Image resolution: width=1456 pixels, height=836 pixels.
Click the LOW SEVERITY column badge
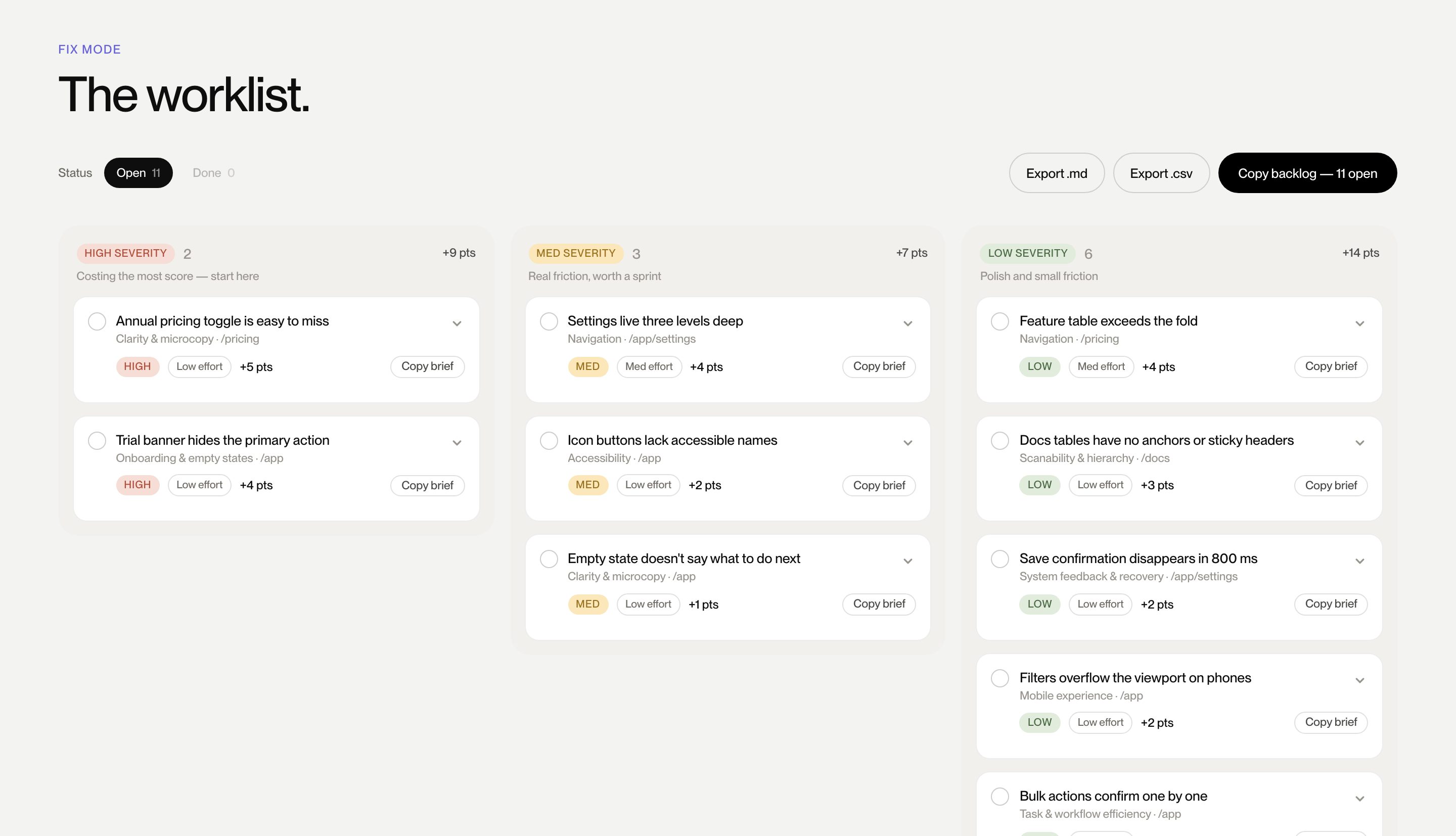[x=1028, y=253]
